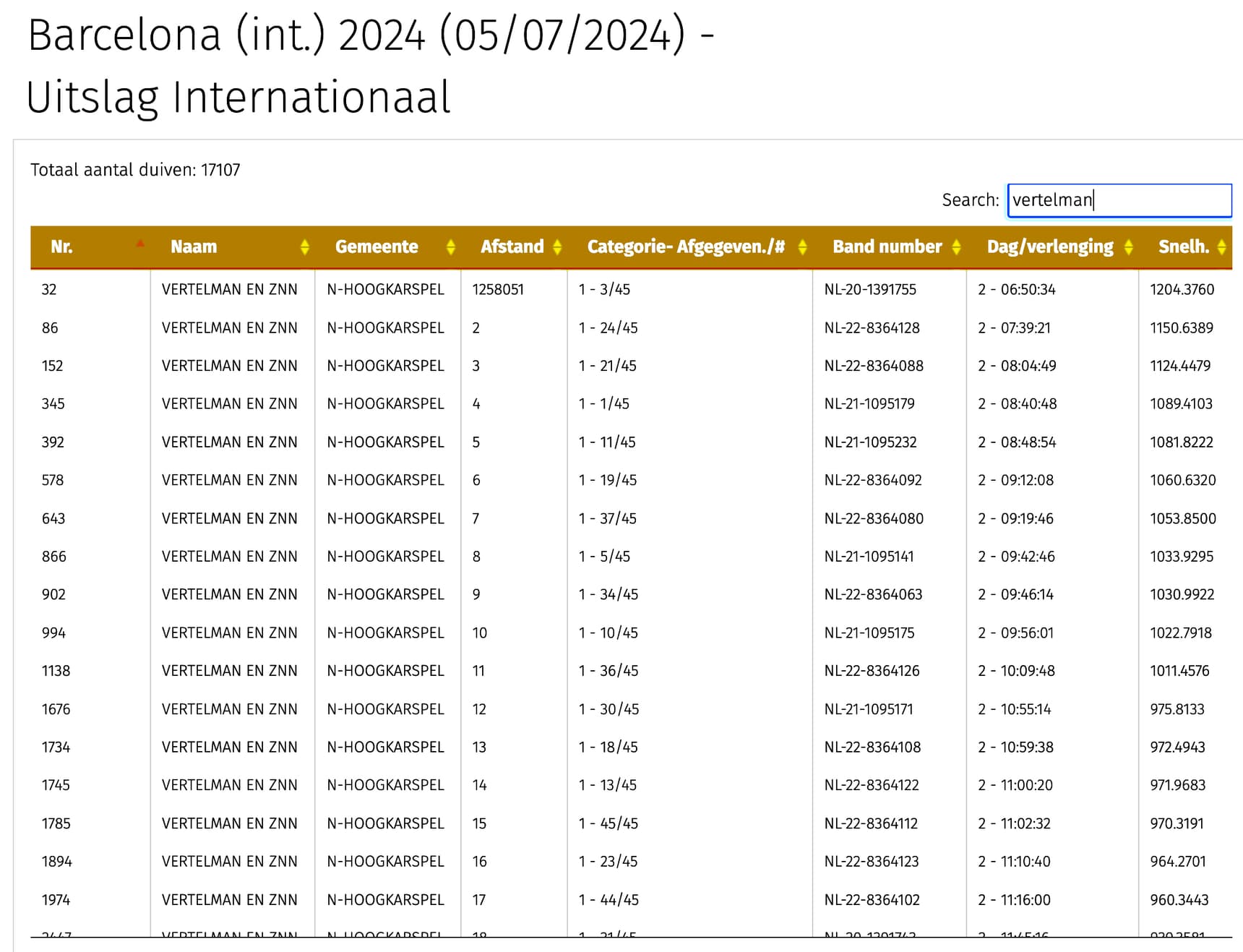Sort by Band number header text
Screen dimensions: 1243x952
click(887, 247)
